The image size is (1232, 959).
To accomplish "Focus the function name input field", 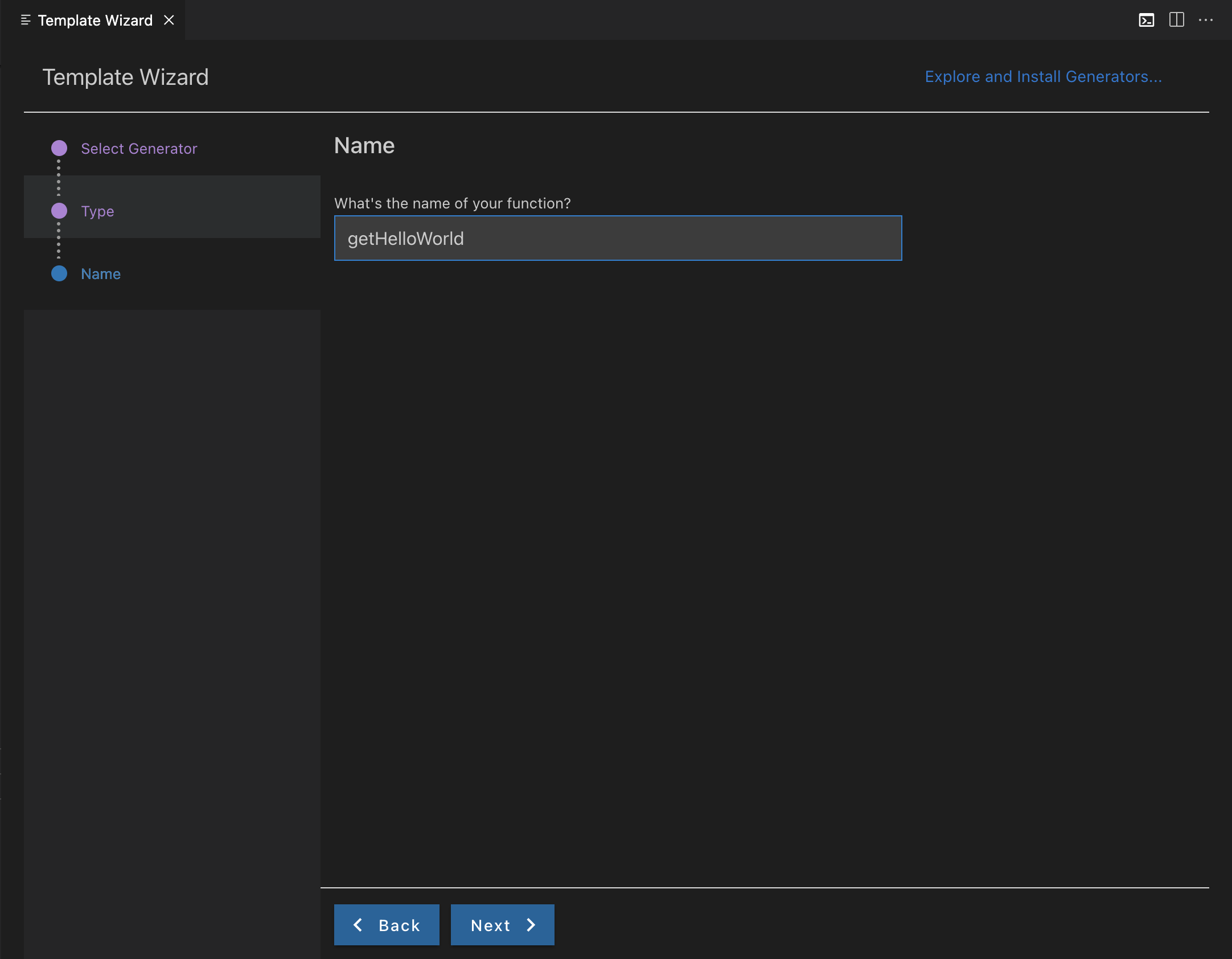I will click(618, 238).
